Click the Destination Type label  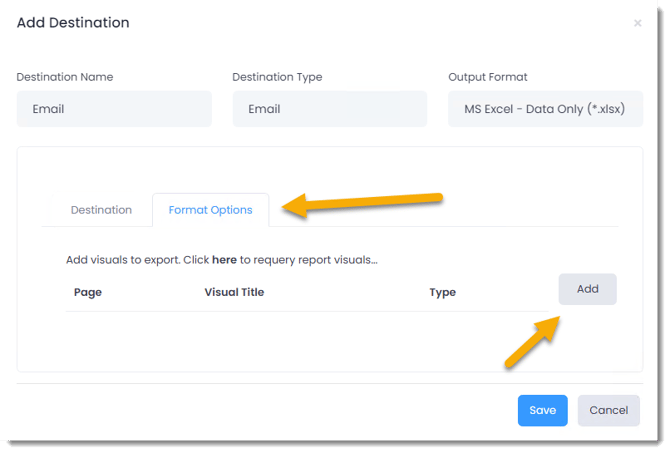click(277, 77)
